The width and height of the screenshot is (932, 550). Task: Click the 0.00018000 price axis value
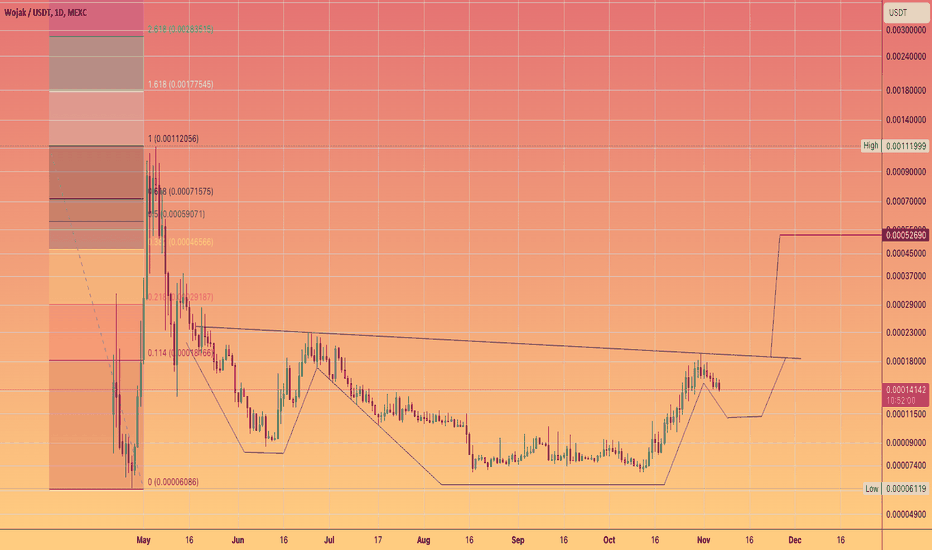(x=906, y=361)
